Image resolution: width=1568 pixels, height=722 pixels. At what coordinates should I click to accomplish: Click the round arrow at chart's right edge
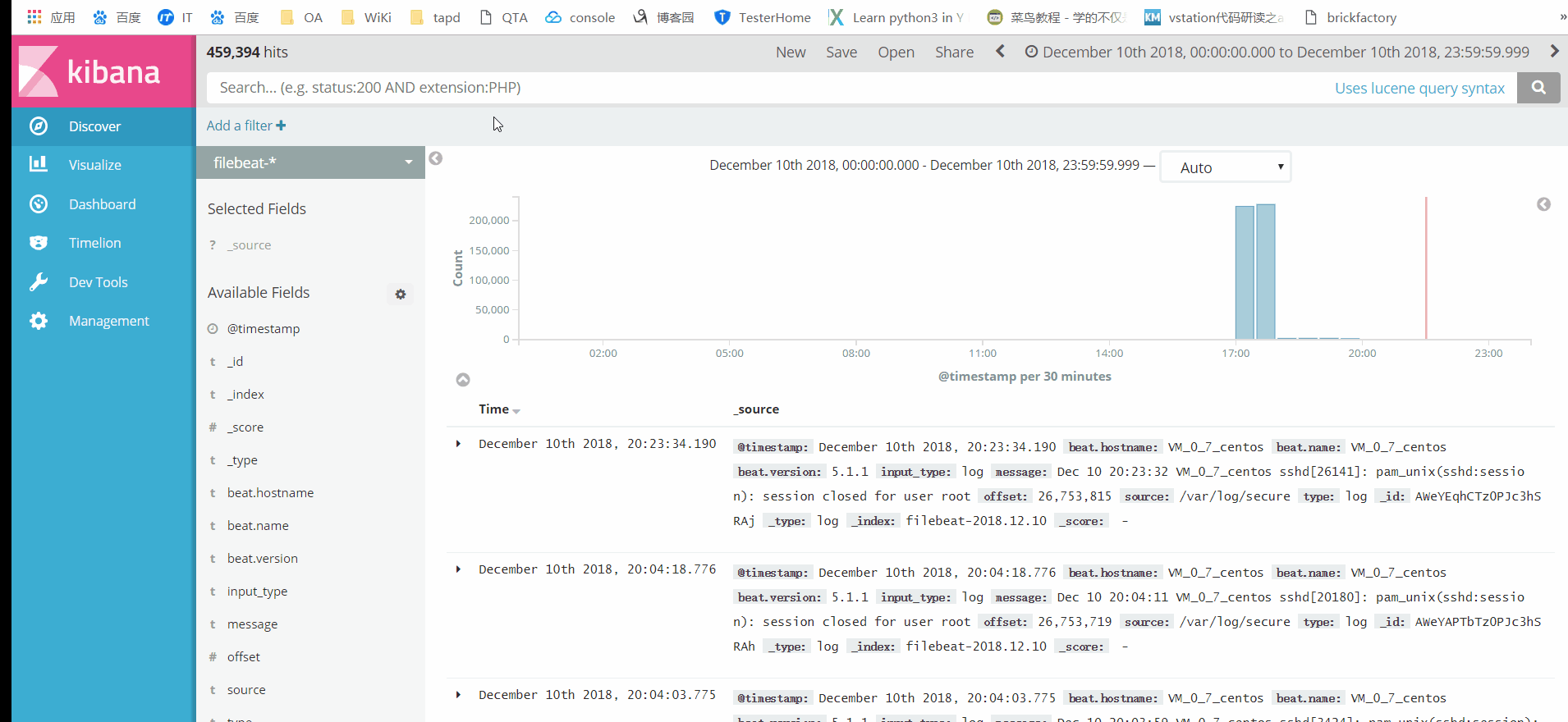pyautogui.click(x=1543, y=204)
